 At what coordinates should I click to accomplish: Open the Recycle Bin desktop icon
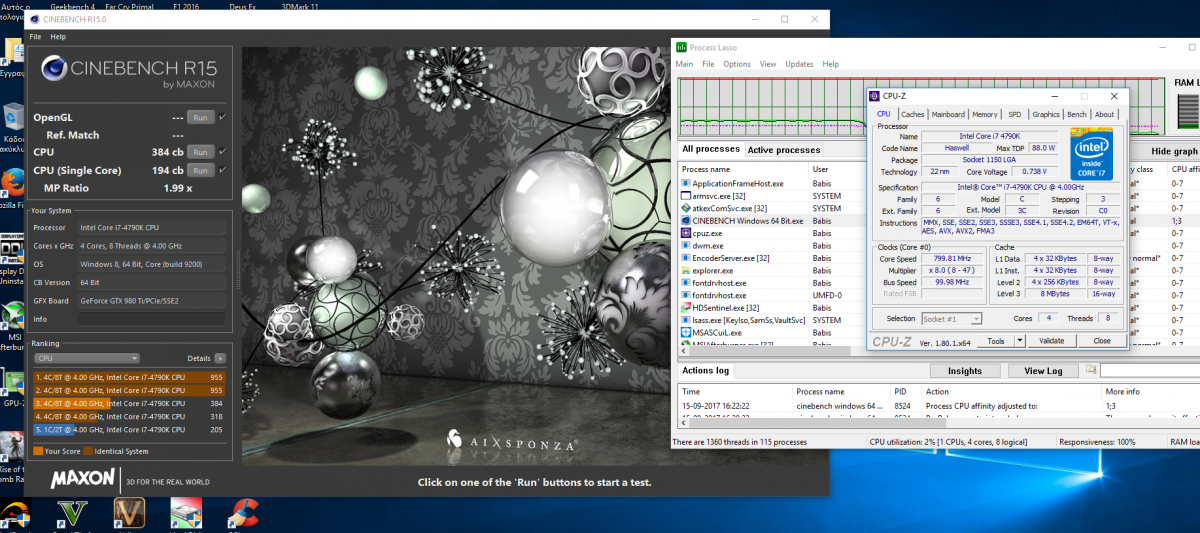pos(13,117)
